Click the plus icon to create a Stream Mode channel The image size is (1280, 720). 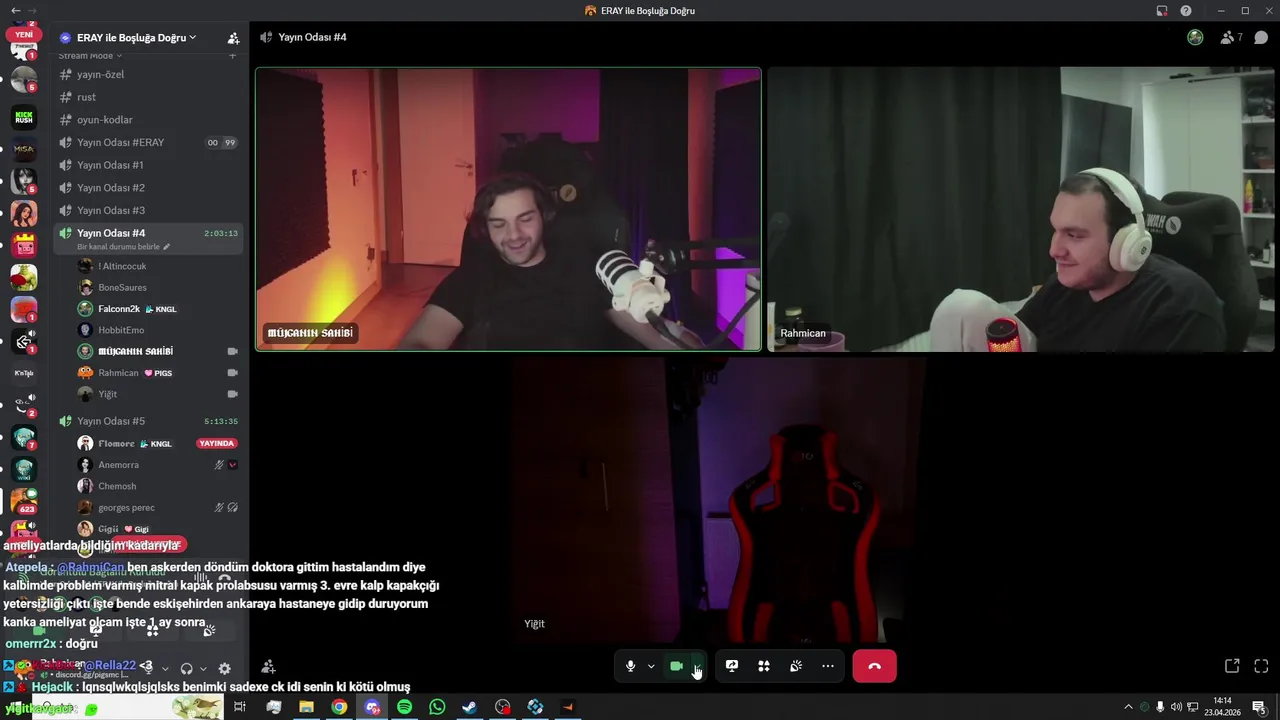(x=233, y=56)
